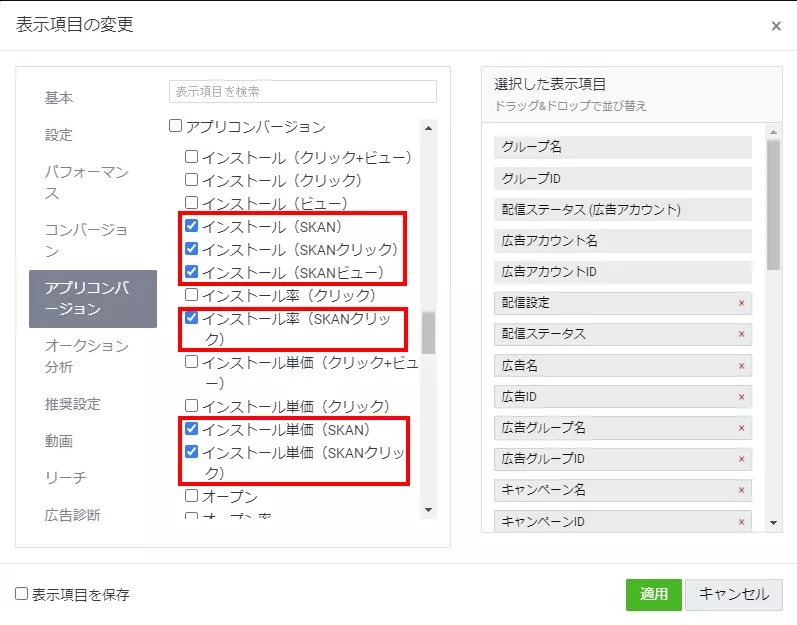The width and height of the screenshot is (797, 625).
Task: Remove 配信設定 from selected items
Action: pos(741,303)
